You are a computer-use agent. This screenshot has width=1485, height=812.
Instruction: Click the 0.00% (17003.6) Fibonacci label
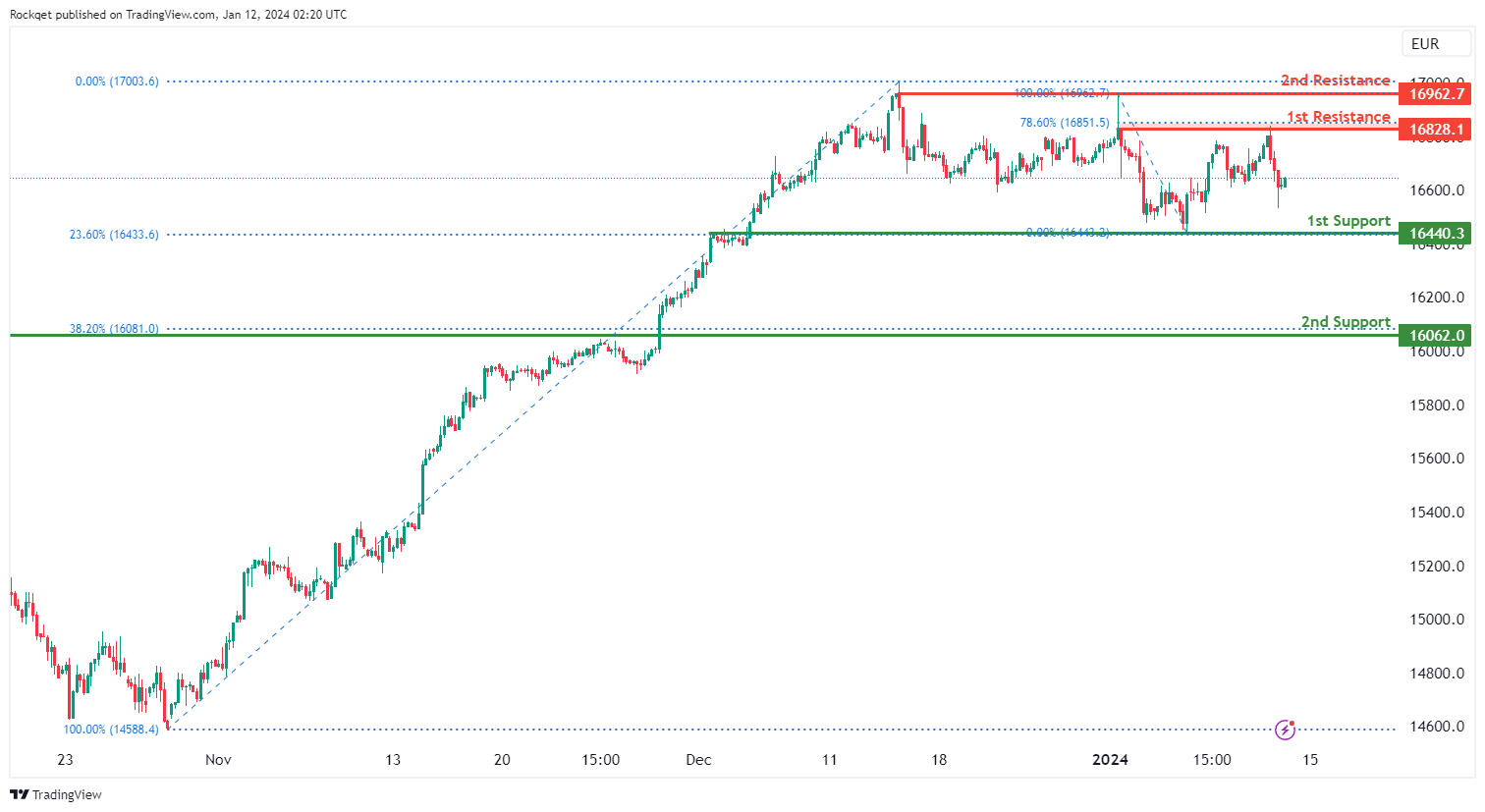(x=116, y=81)
